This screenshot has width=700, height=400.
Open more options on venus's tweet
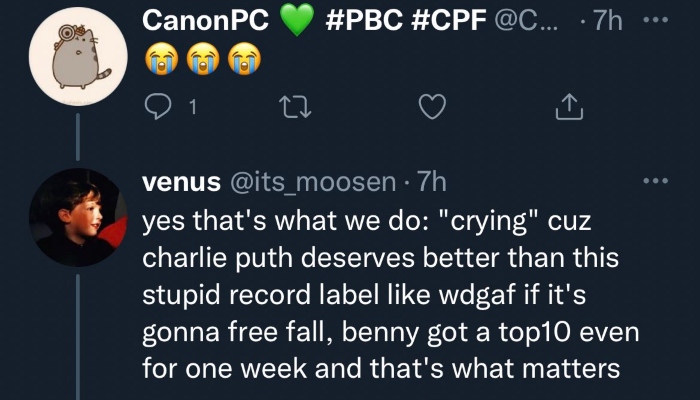656,182
